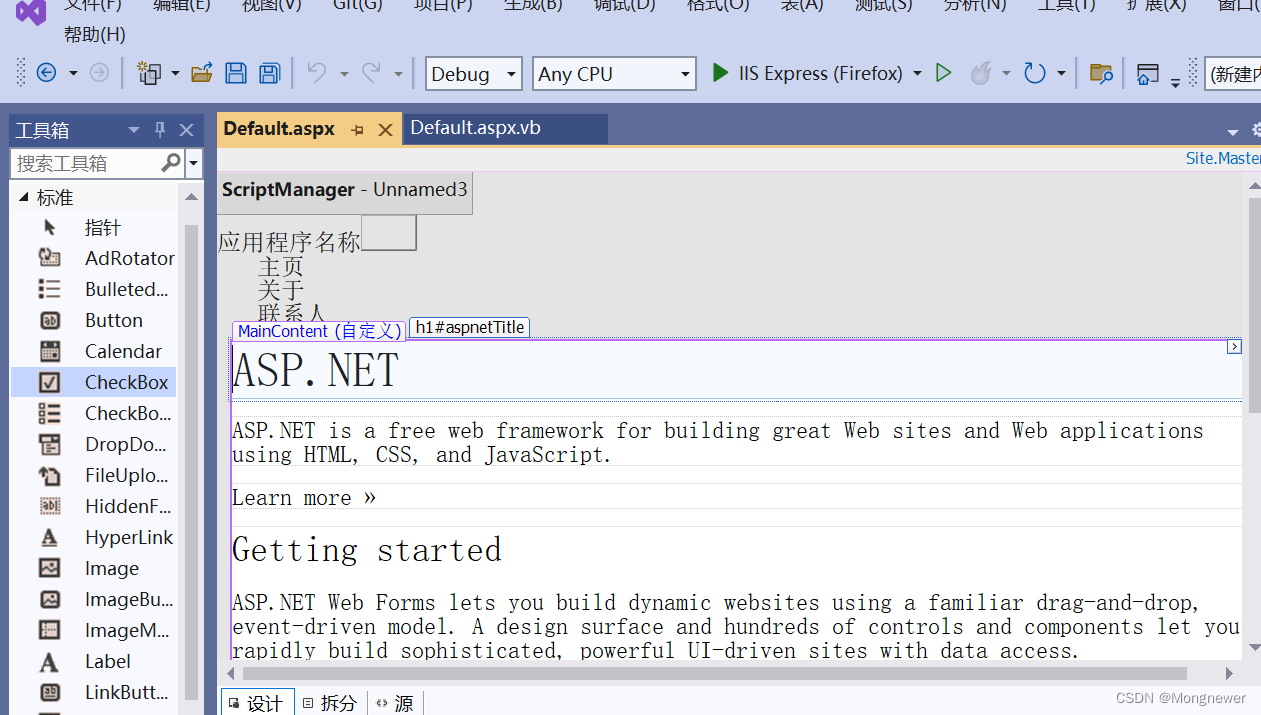Expand the aspnetTitle smart tag arrow
Viewport: 1261px width, 715px height.
click(1234, 346)
